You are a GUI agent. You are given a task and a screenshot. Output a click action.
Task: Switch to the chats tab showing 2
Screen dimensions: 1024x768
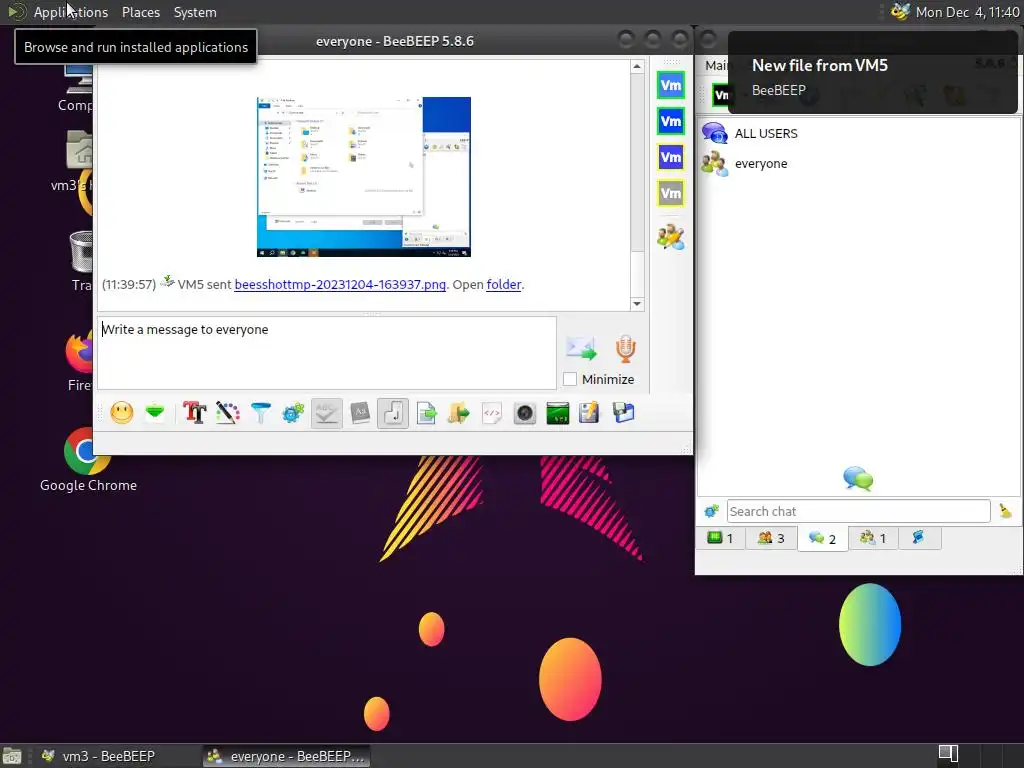[x=823, y=538]
